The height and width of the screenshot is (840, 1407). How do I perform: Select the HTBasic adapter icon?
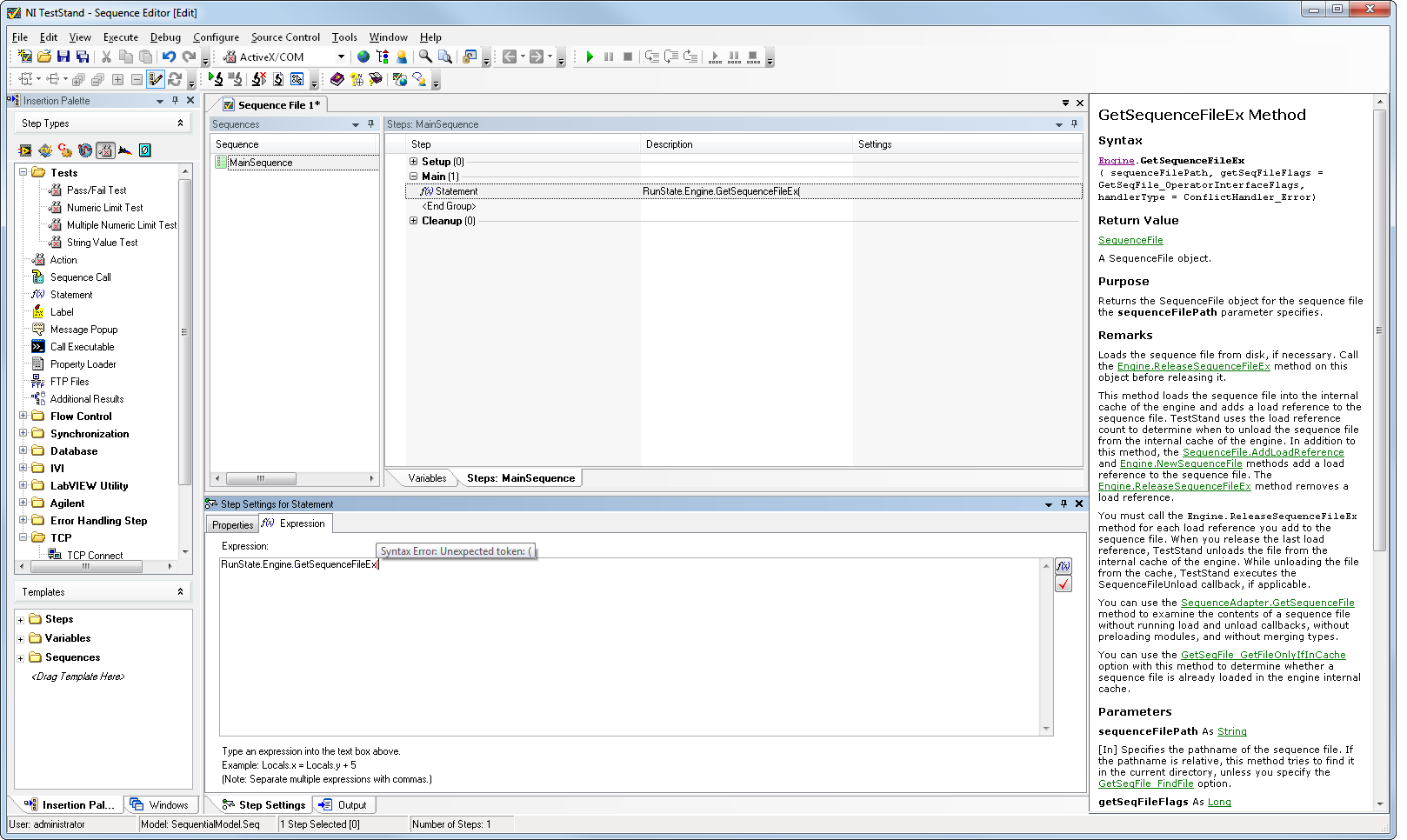(x=125, y=150)
